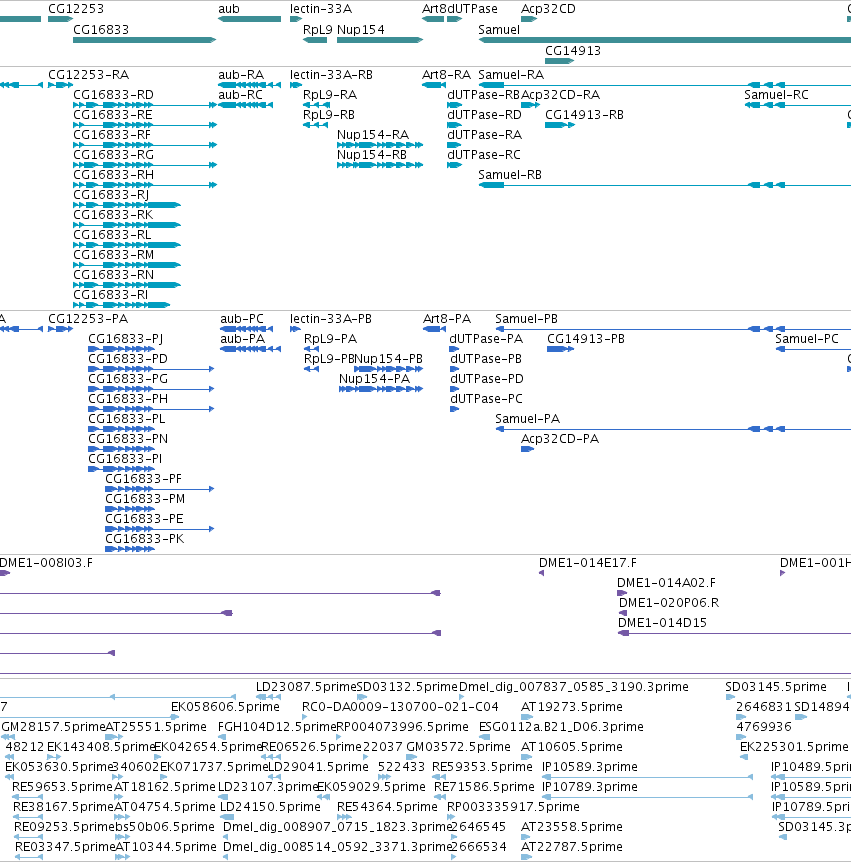The height and width of the screenshot is (862, 851).
Task: Select the dUTPase-RD transcript label
Action: (x=484, y=114)
